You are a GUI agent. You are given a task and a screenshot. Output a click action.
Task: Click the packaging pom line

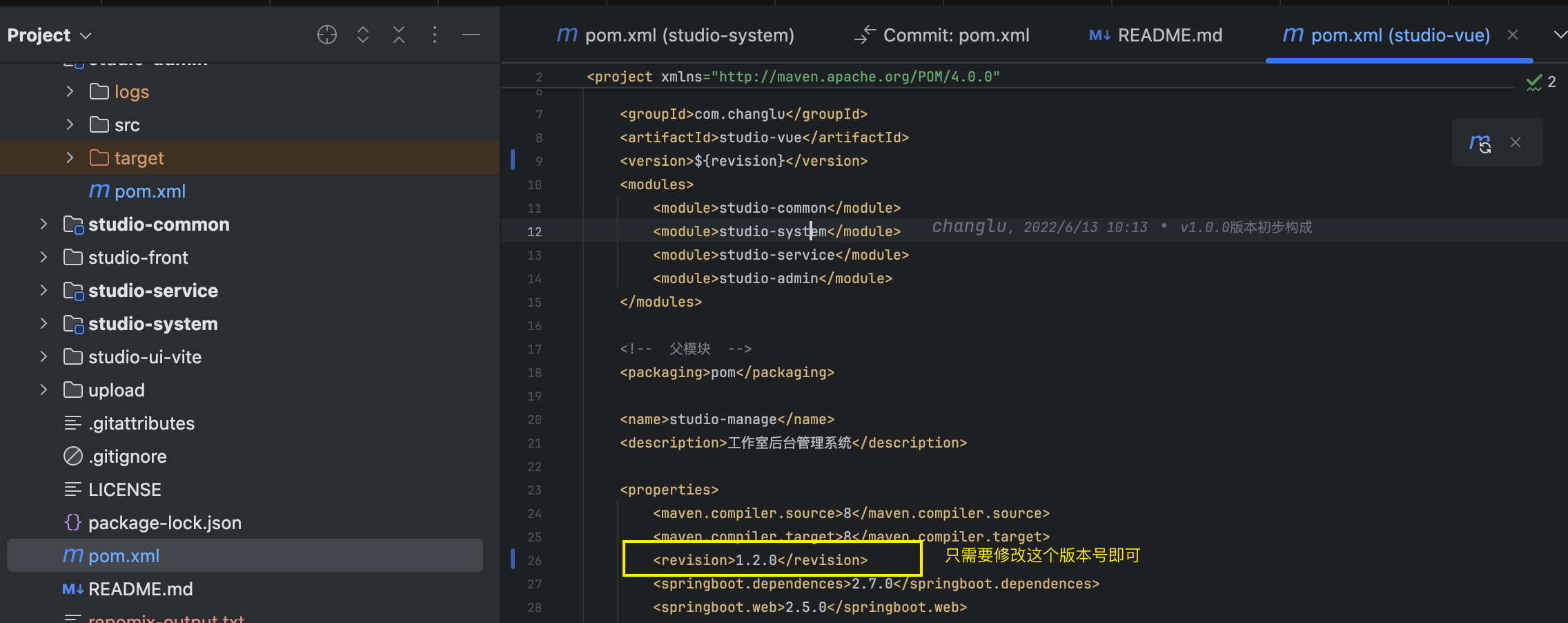click(727, 372)
